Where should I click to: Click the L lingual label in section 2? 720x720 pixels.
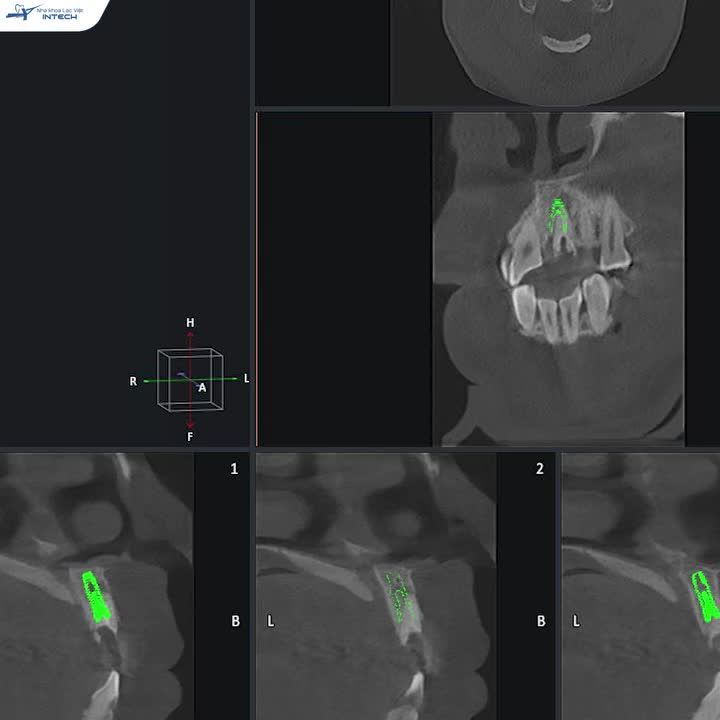[270, 622]
